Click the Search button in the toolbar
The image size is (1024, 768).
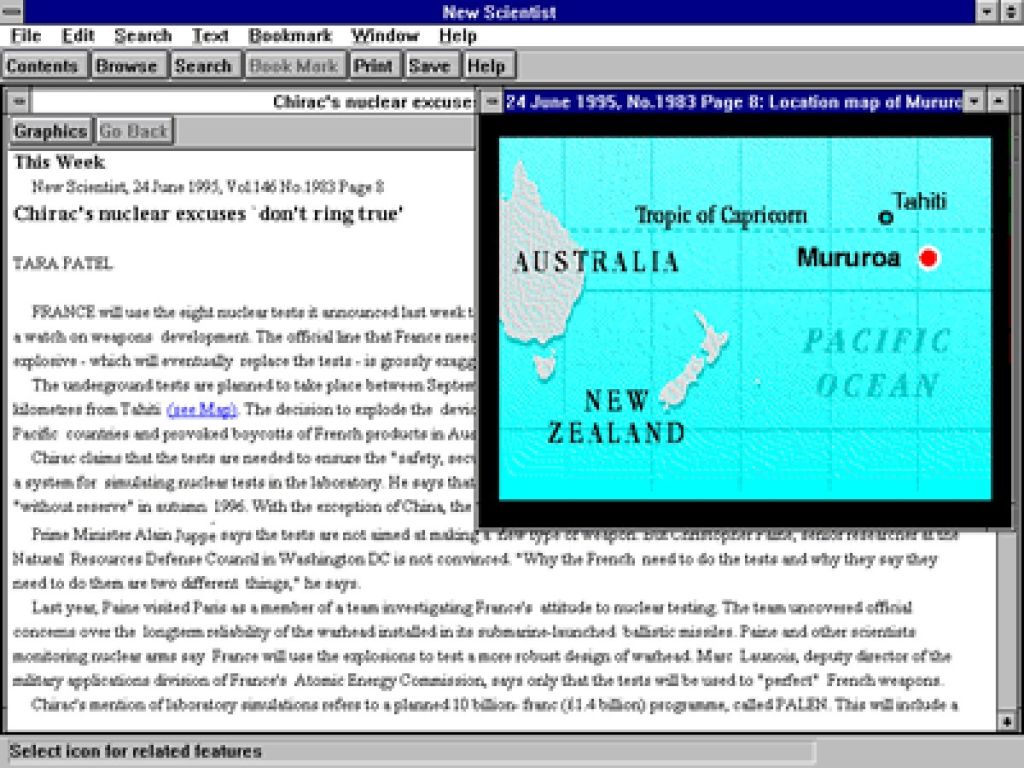pyautogui.click(x=202, y=66)
